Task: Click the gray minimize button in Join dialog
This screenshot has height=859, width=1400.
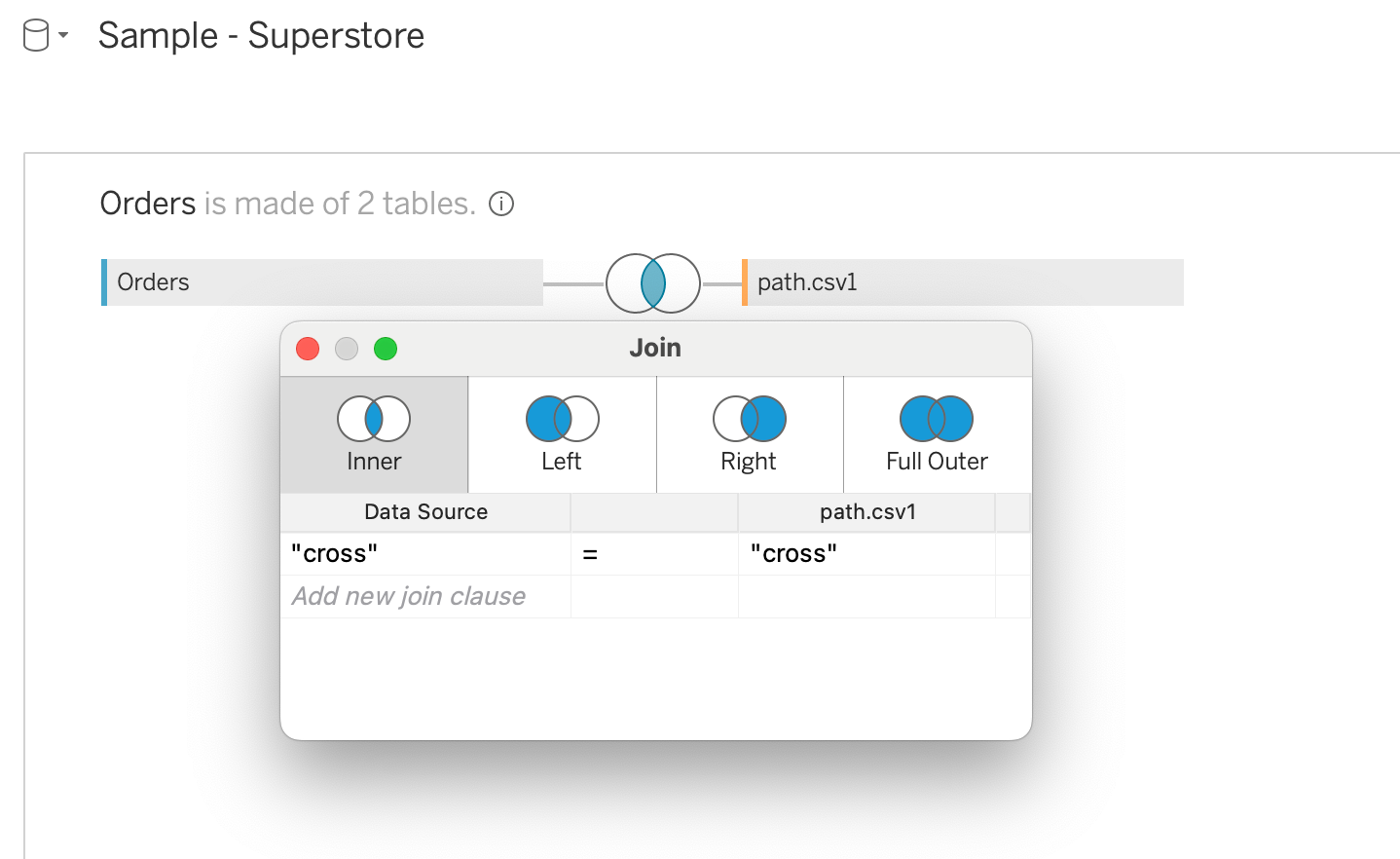Action: pyautogui.click(x=347, y=349)
